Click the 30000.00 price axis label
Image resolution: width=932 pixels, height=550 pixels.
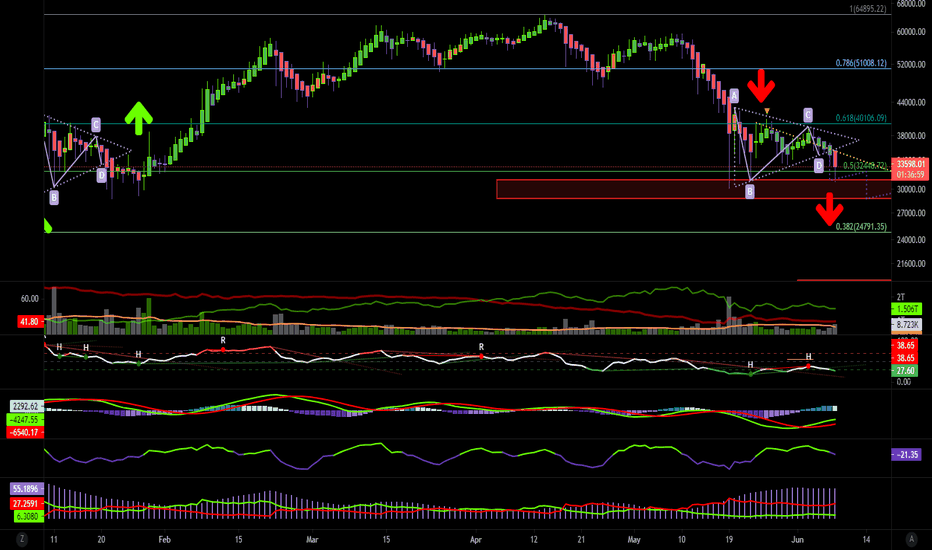click(911, 190)
